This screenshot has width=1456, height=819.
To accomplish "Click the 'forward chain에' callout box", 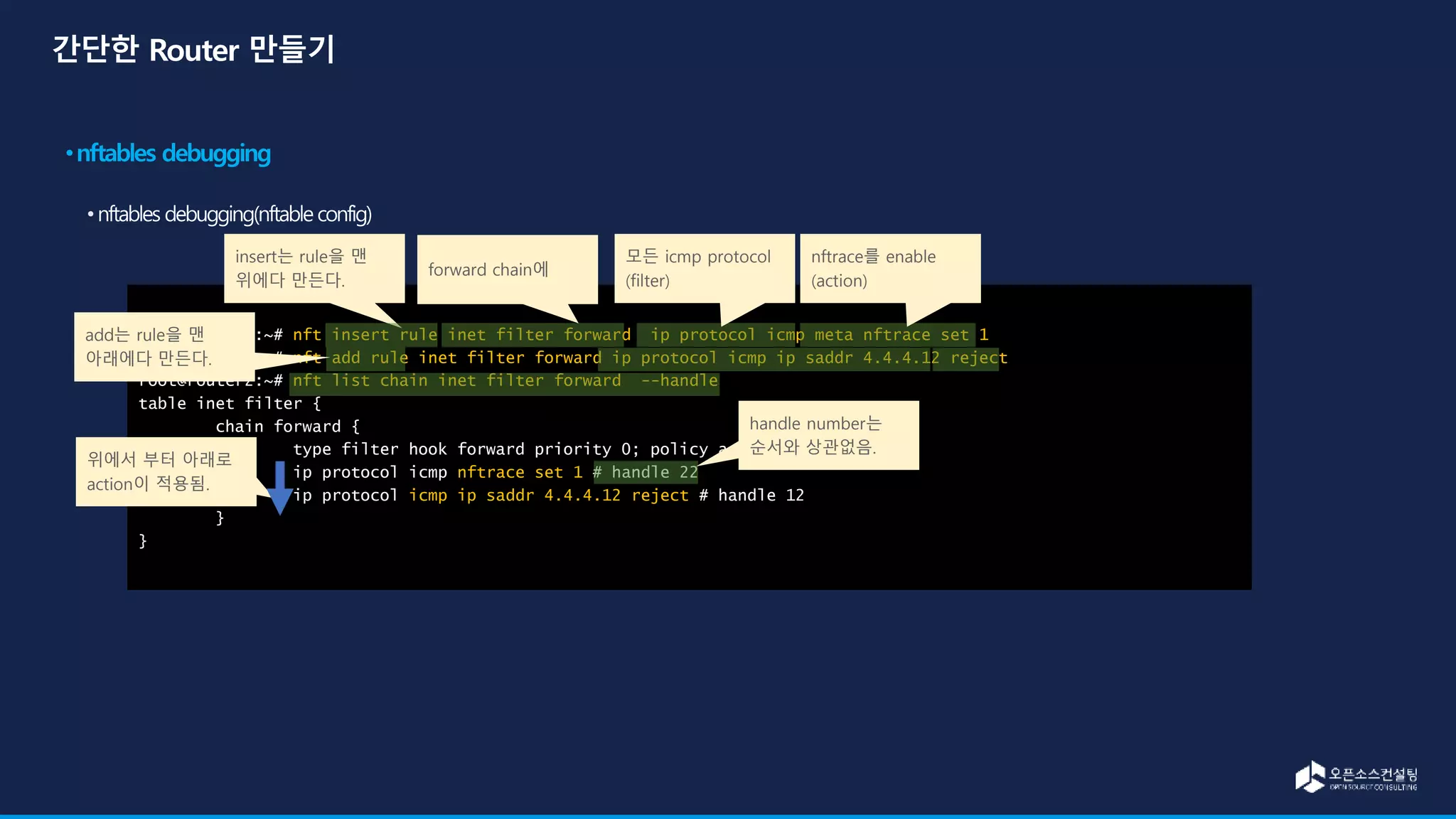I will coord(506,269).
